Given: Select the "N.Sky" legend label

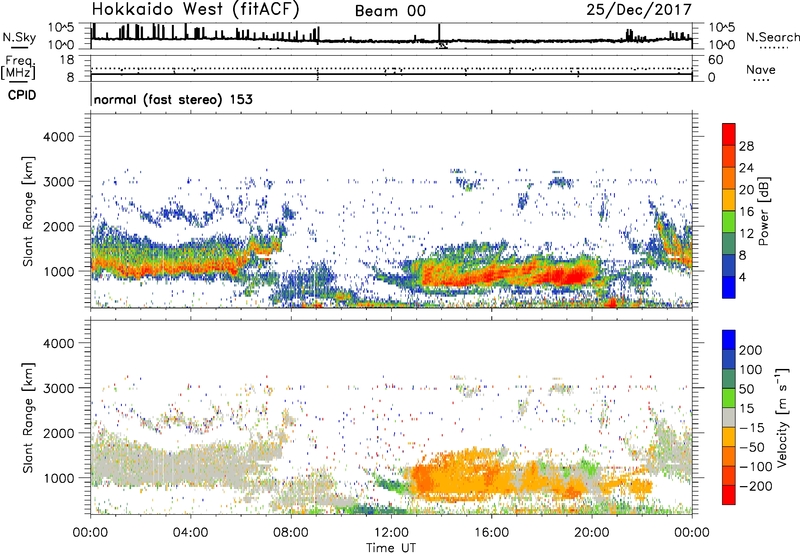Looking at the screenshot, I should coord(19,37).
